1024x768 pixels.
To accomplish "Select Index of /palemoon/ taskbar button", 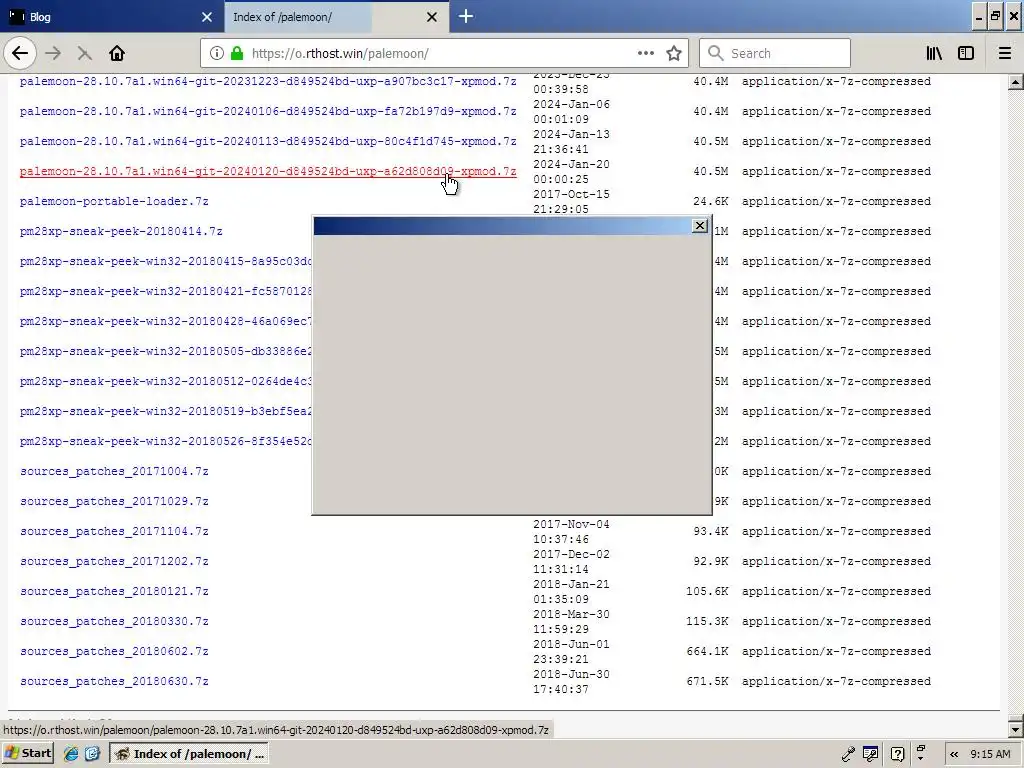I will [189, 754].
